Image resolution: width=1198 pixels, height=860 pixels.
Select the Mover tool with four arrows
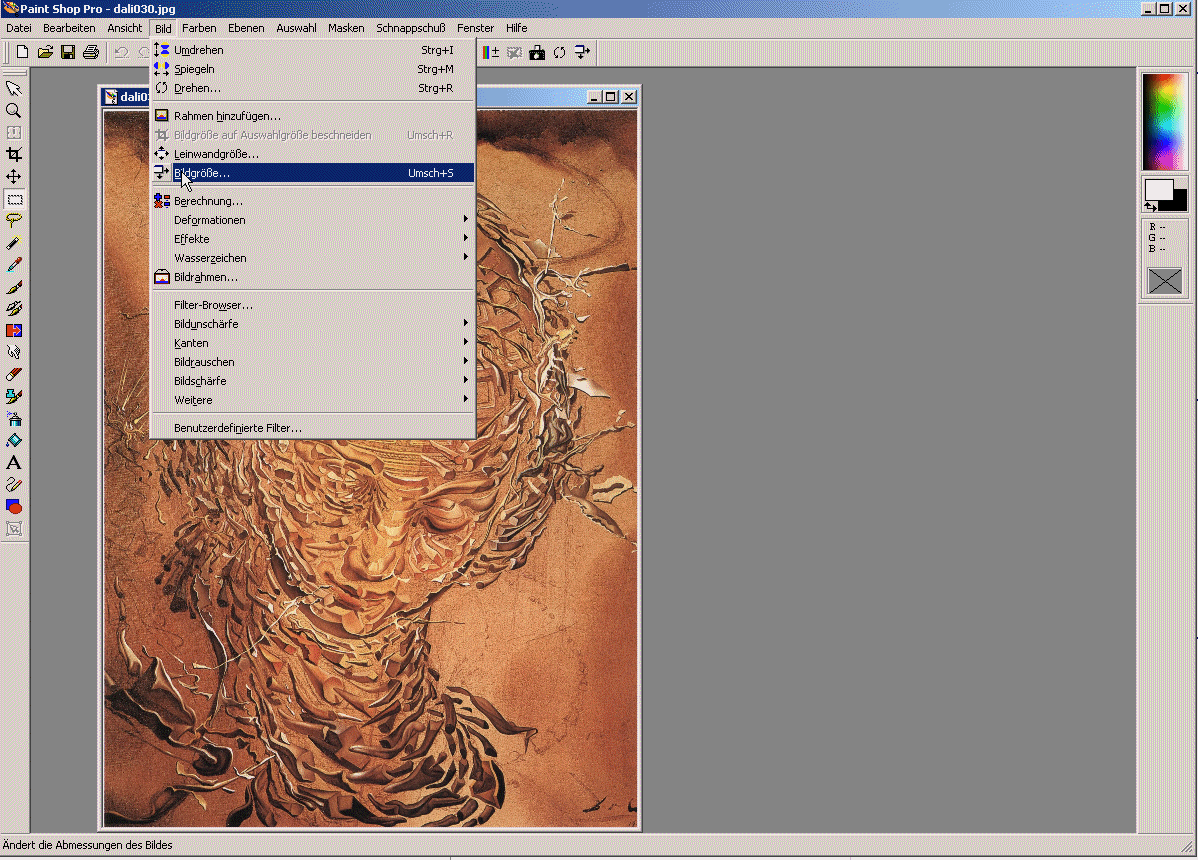[x=14, y=177]
